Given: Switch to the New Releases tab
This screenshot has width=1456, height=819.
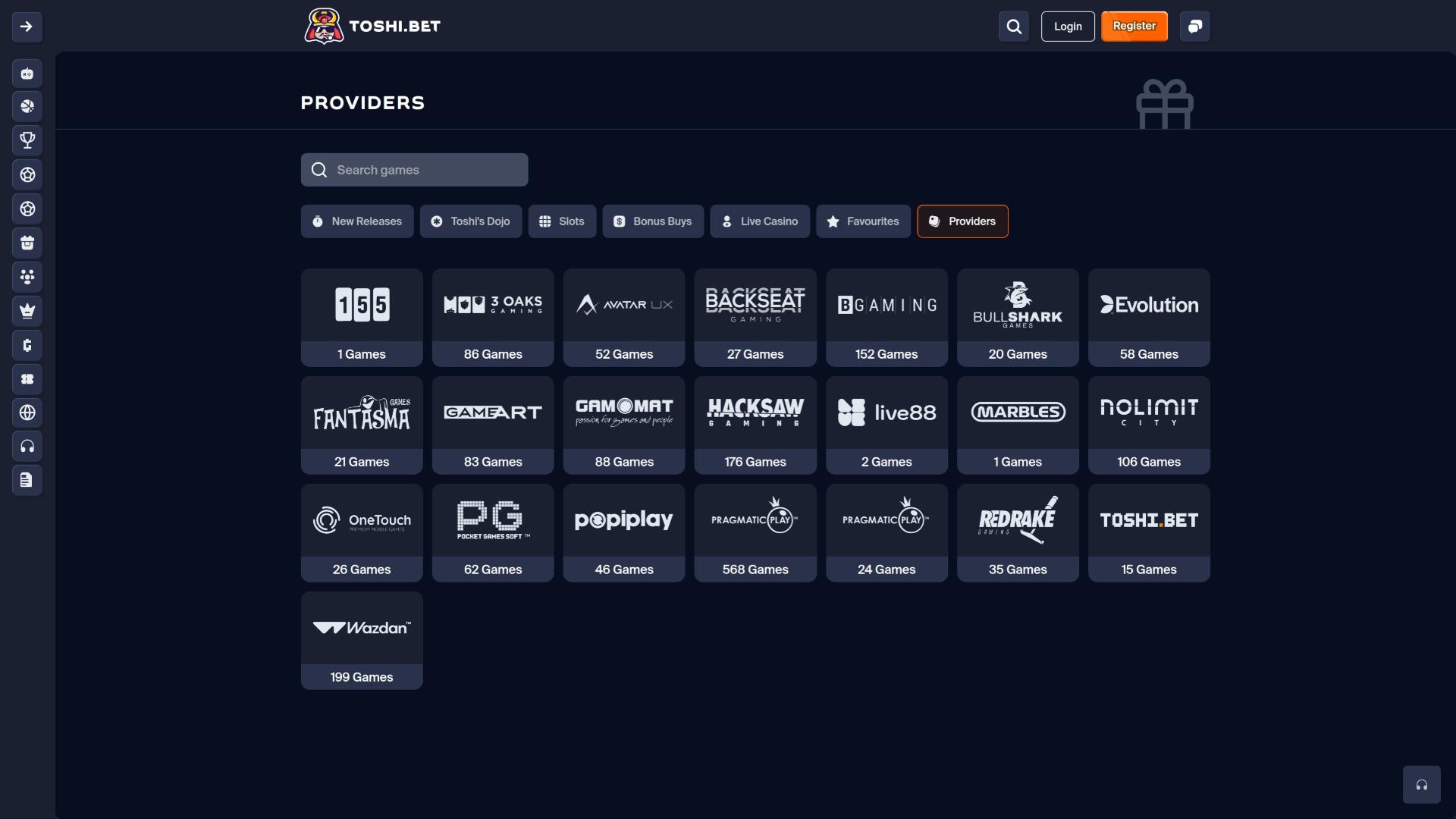Looking at the screenshot, I should [x=357, y=221].
